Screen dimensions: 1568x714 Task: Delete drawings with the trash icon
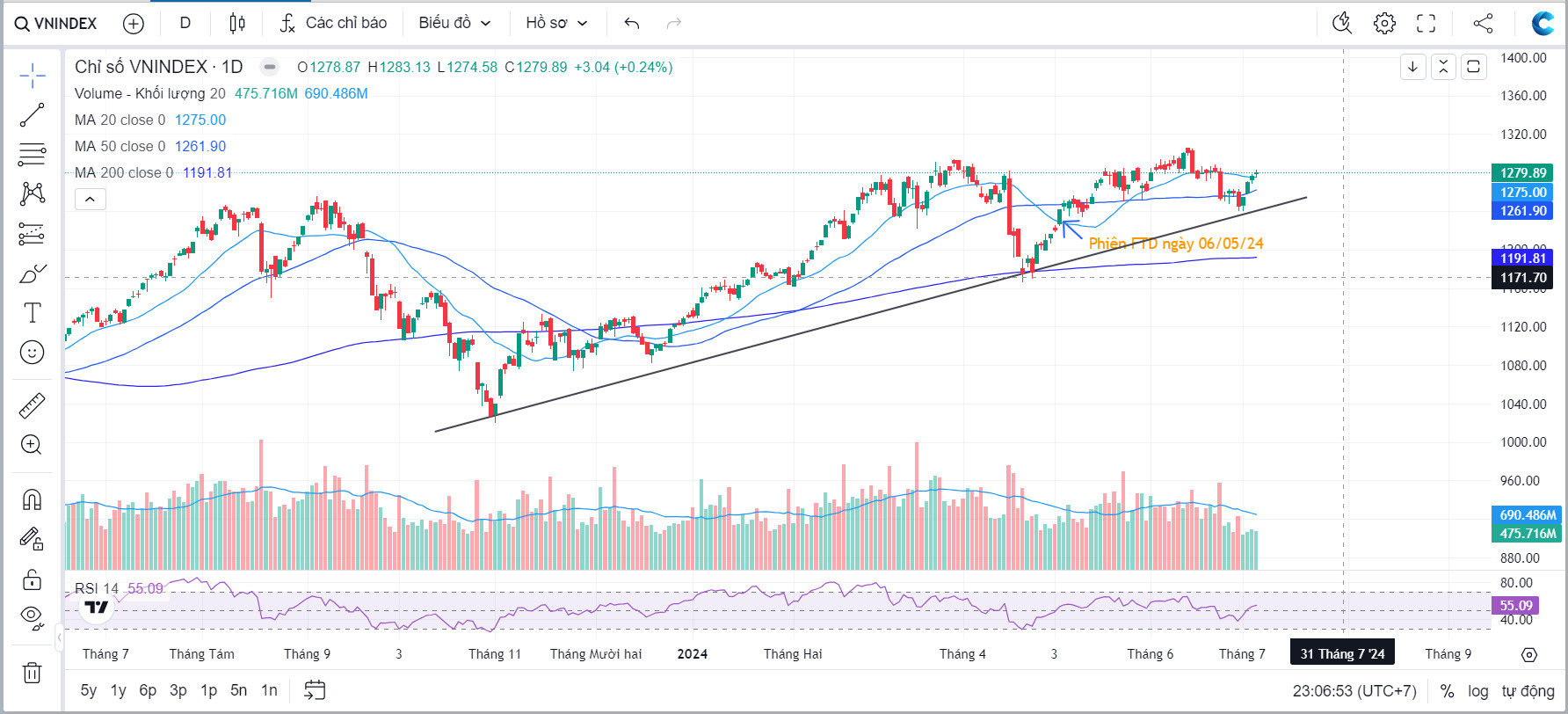(x=33, y=673)
